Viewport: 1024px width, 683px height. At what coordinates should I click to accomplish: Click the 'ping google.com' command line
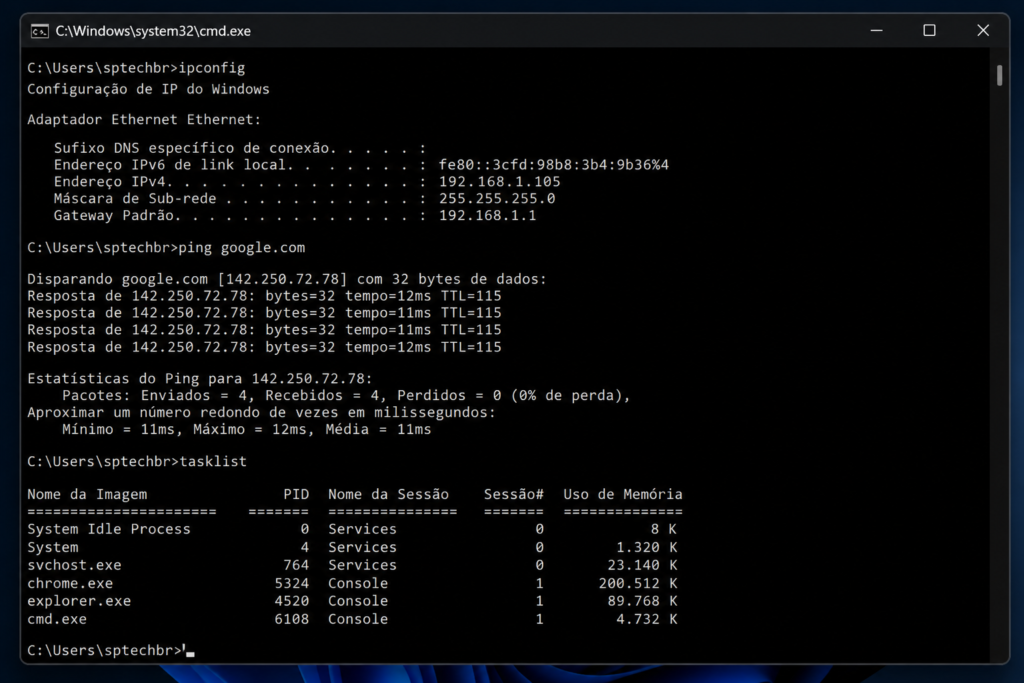click(166, 247)
